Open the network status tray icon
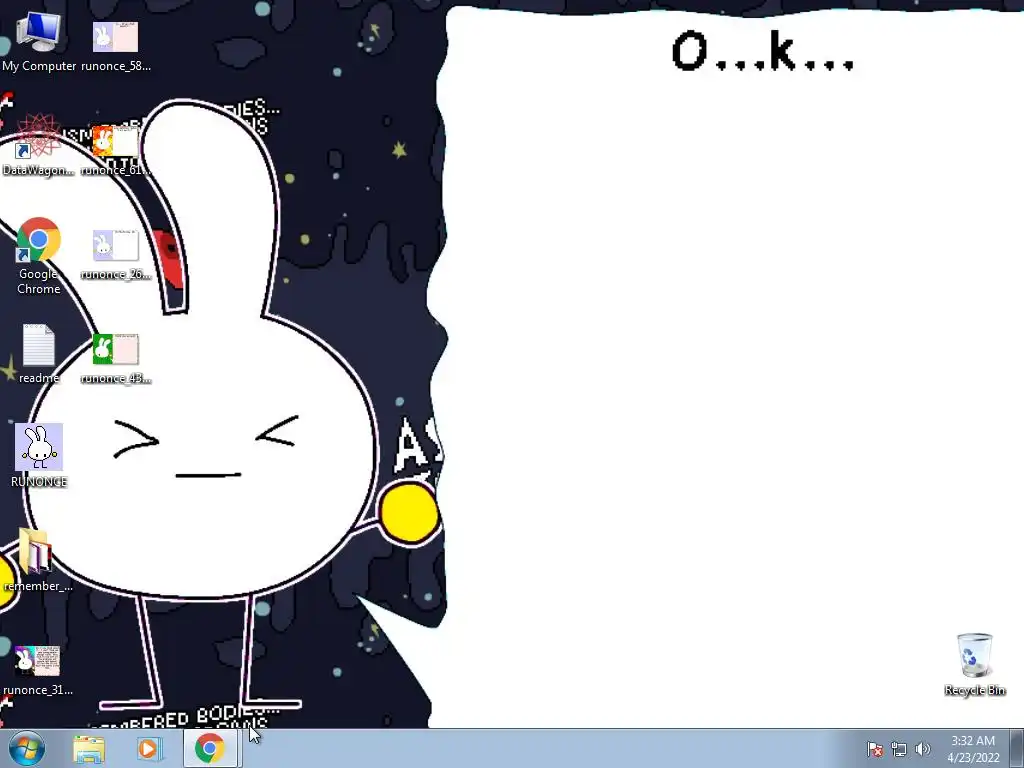The image size is (1024, 768). [x=899, y=749]
